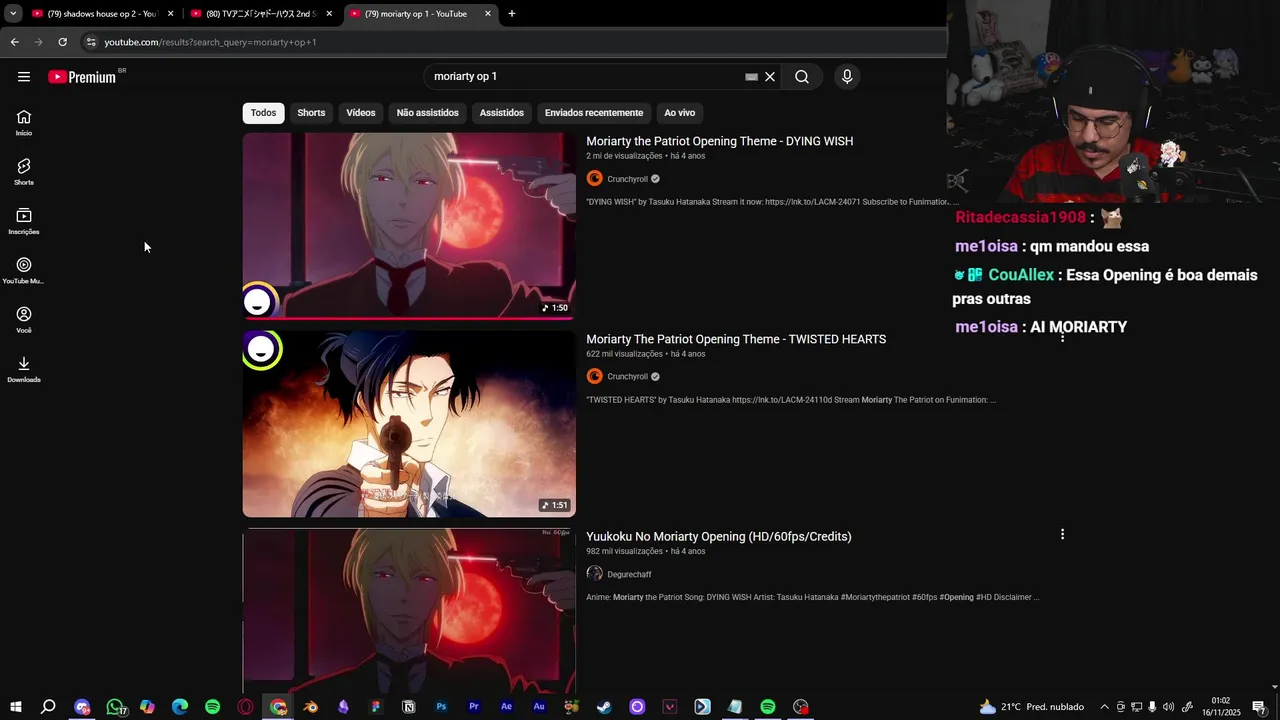
Task: Open Figma from the taskbar
Action: point(376,707)
